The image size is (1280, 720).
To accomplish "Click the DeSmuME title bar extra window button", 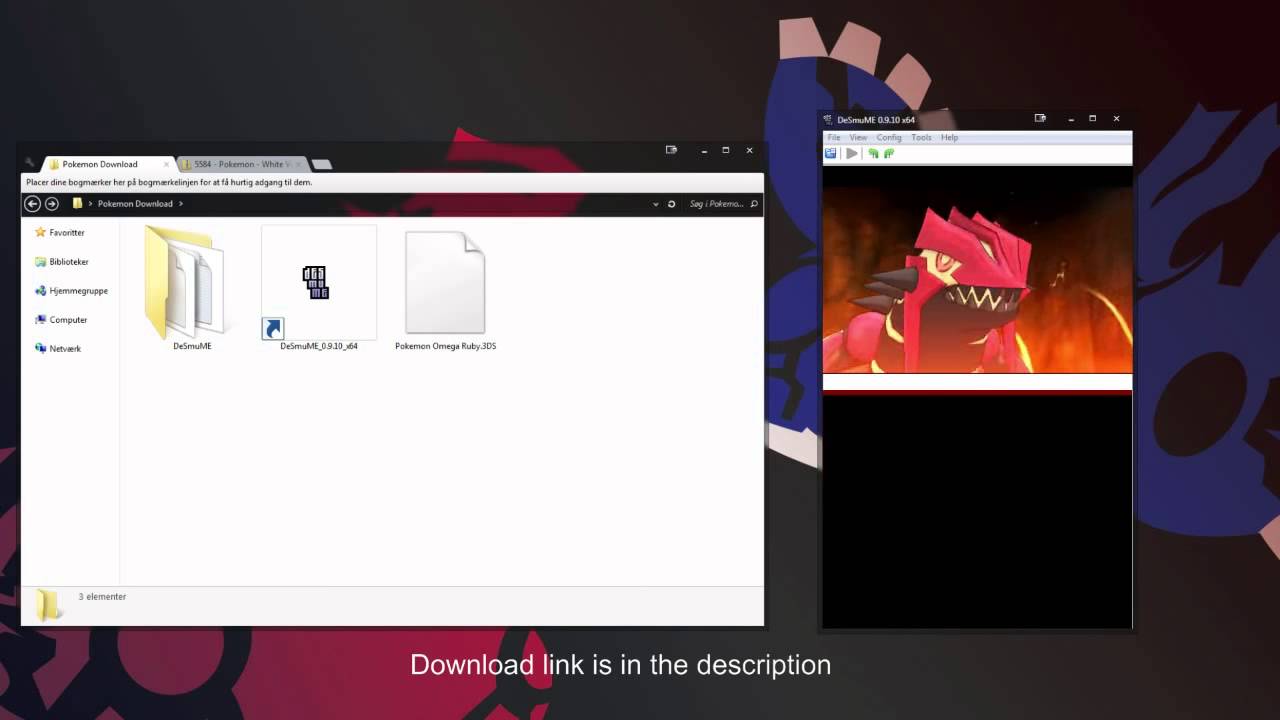I will 1040,118.
